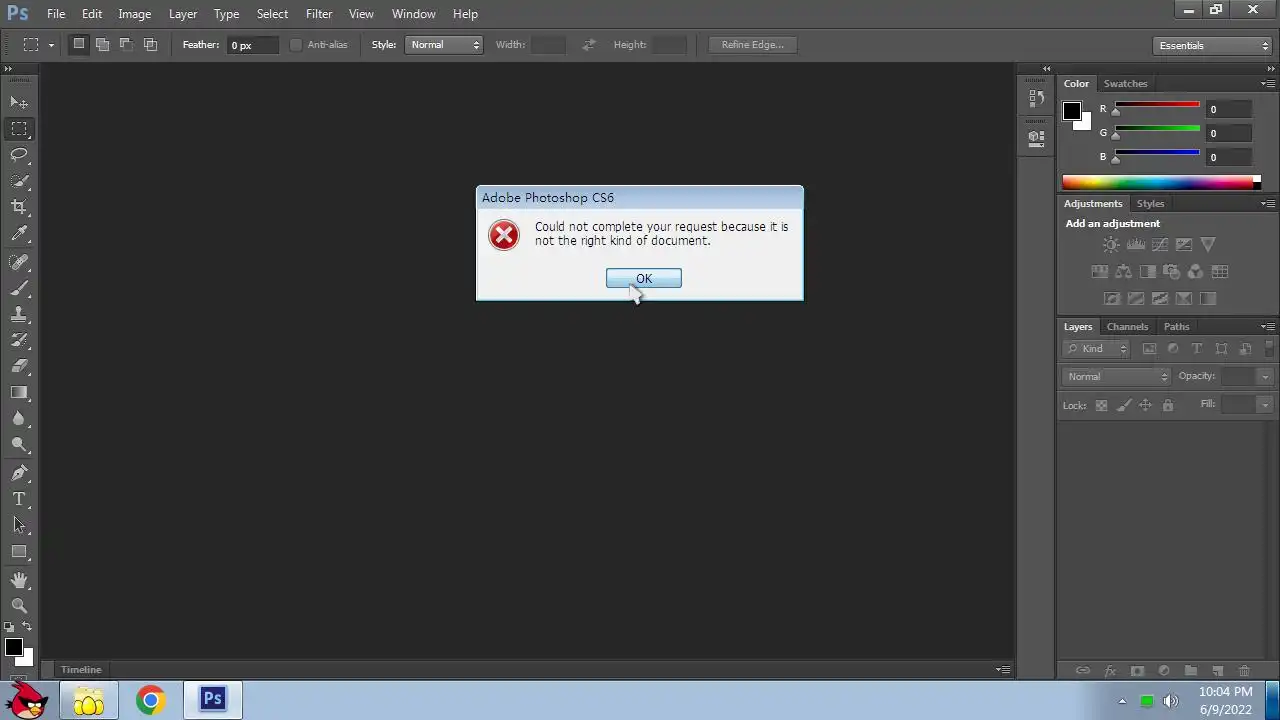Click the Timeline panel tab

point(81,670)
